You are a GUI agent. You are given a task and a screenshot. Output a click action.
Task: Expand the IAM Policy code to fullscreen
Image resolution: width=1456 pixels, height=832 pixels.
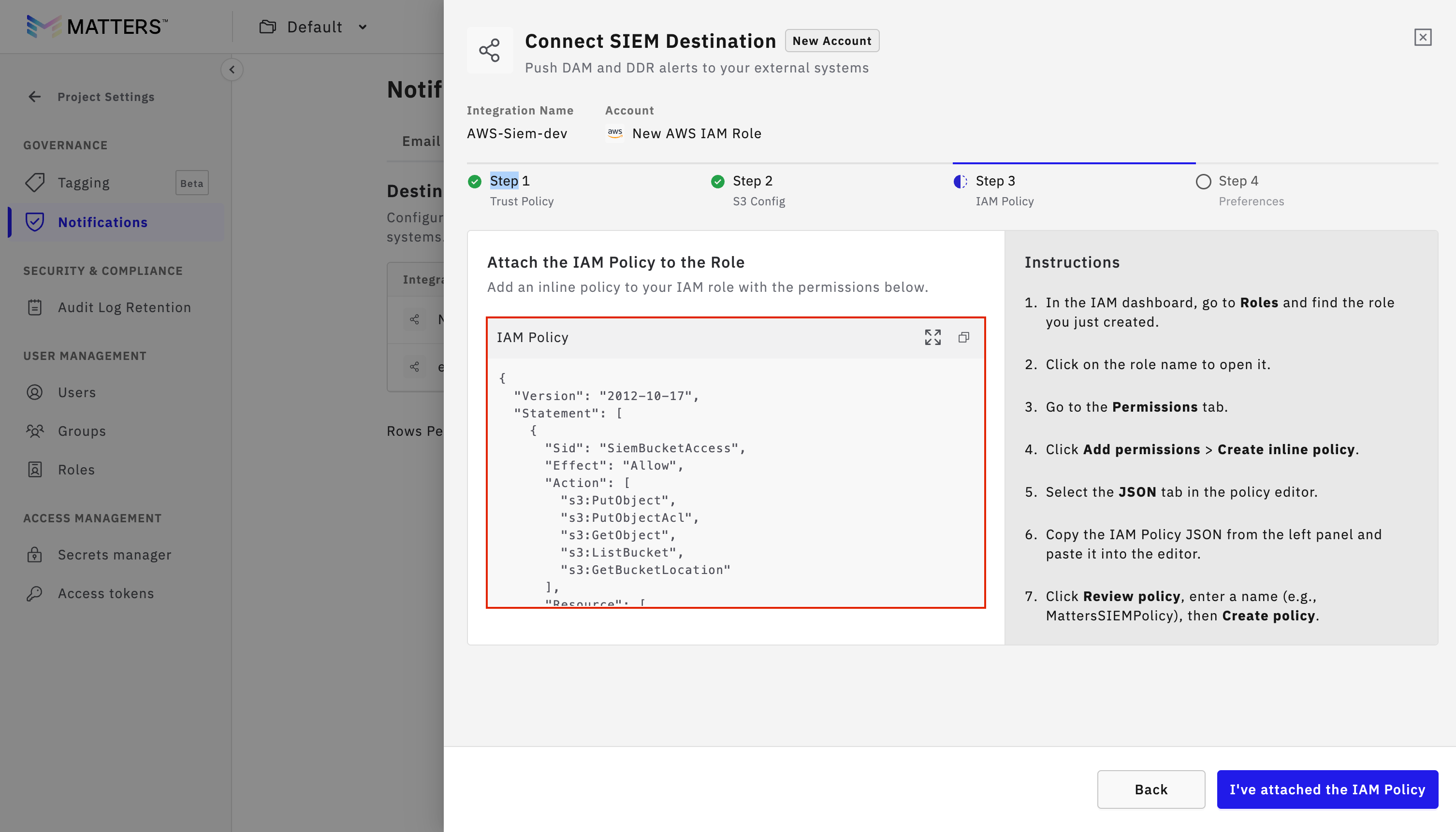pos(932,337)
